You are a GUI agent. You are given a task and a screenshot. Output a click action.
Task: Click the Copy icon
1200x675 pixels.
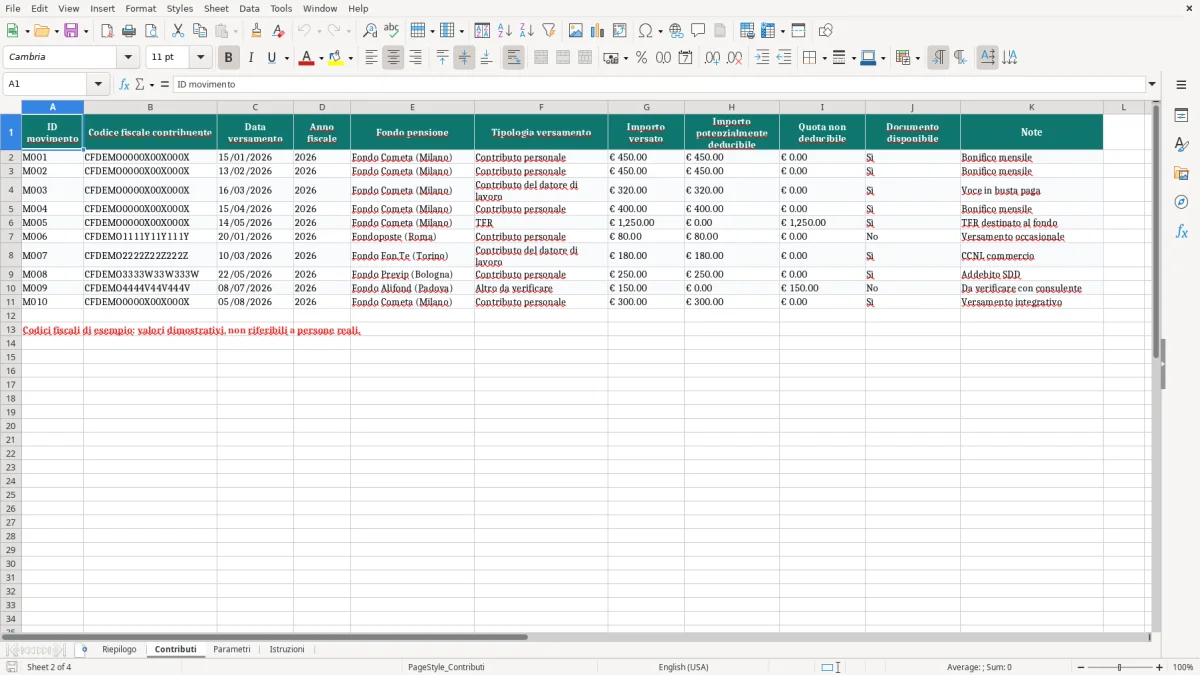tap(200, 31)
